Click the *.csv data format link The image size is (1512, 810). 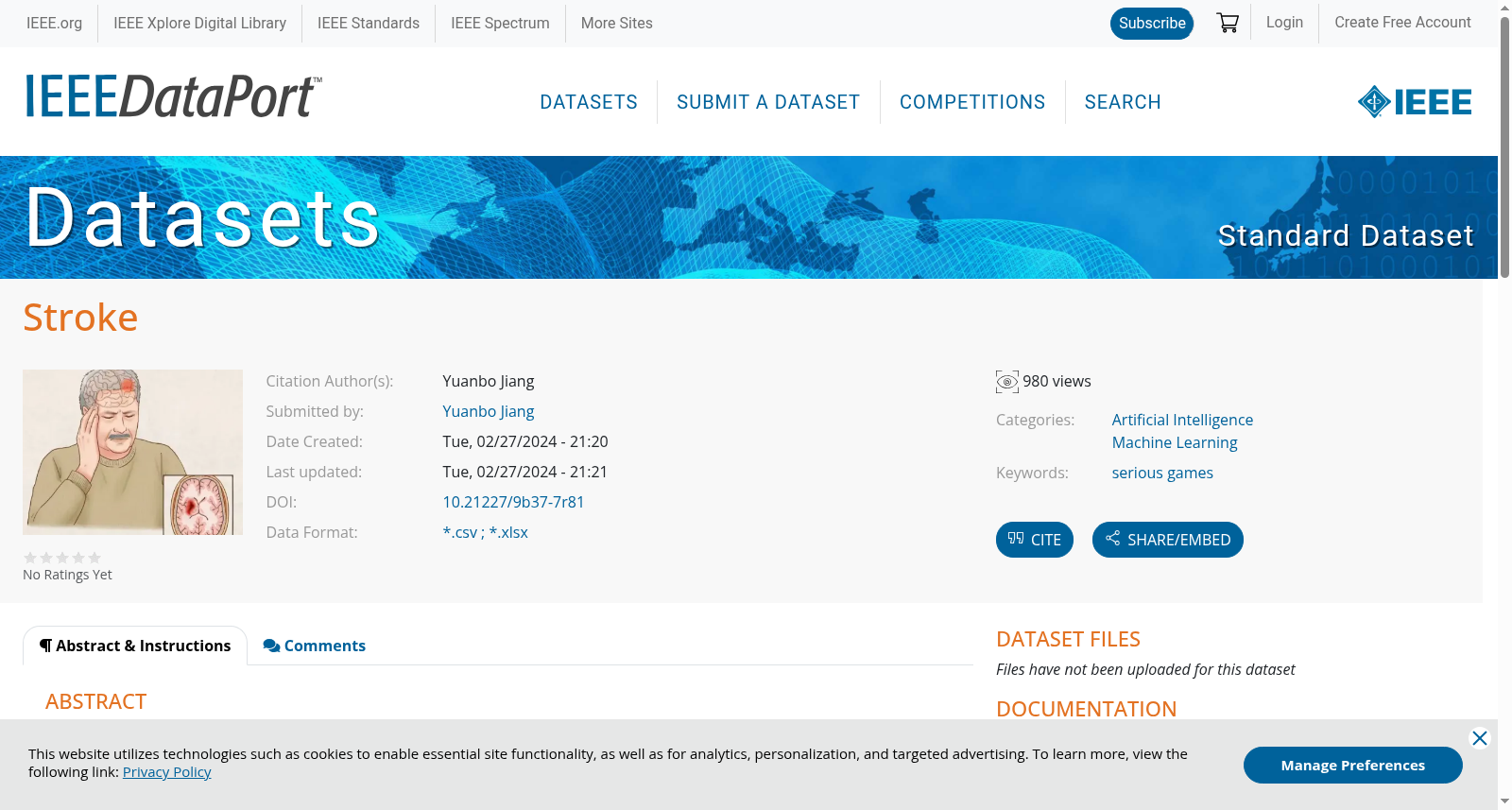pyautogui.click(x=460, y=533)
